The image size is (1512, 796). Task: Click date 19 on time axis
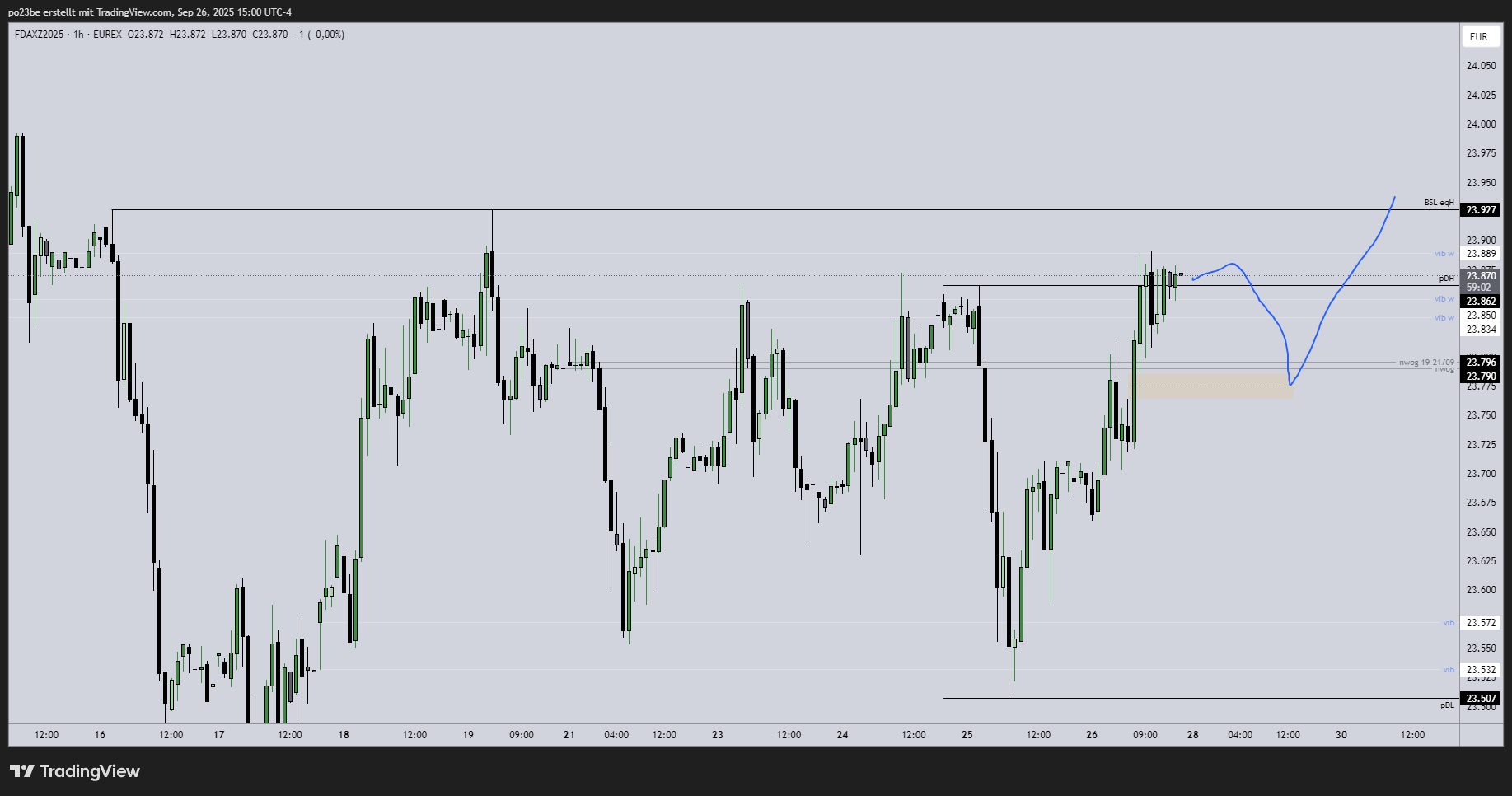pyautogui.click(x=468, y=735)
